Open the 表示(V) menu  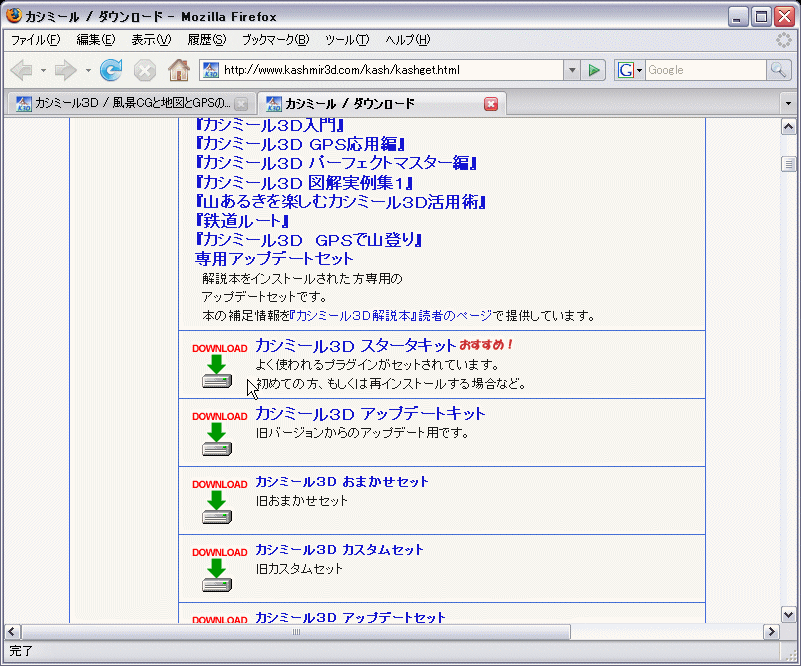[x=151, y=40]
